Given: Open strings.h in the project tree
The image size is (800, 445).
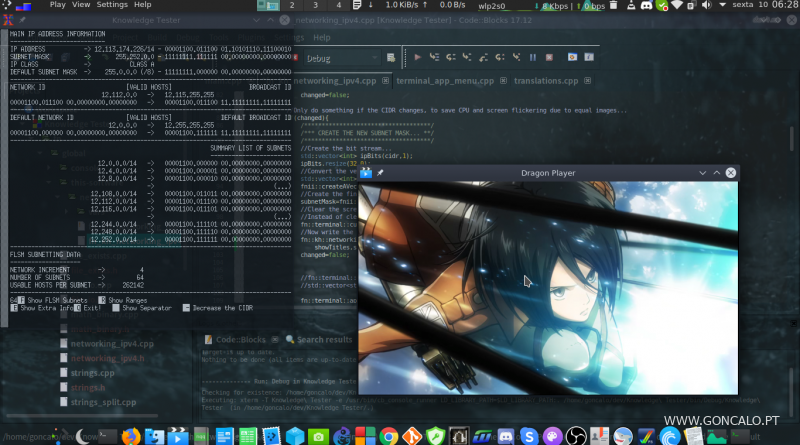Looking at the screenshot, I should tap(88, 388).
